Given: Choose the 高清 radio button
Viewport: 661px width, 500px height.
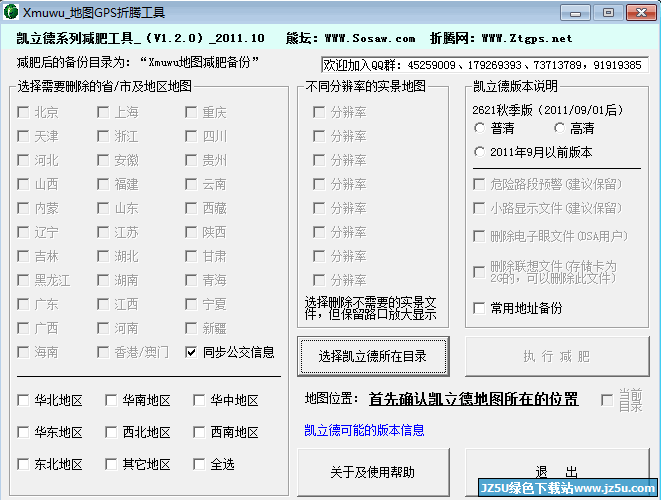Looking at the screenshot, I should click(559, 128).
